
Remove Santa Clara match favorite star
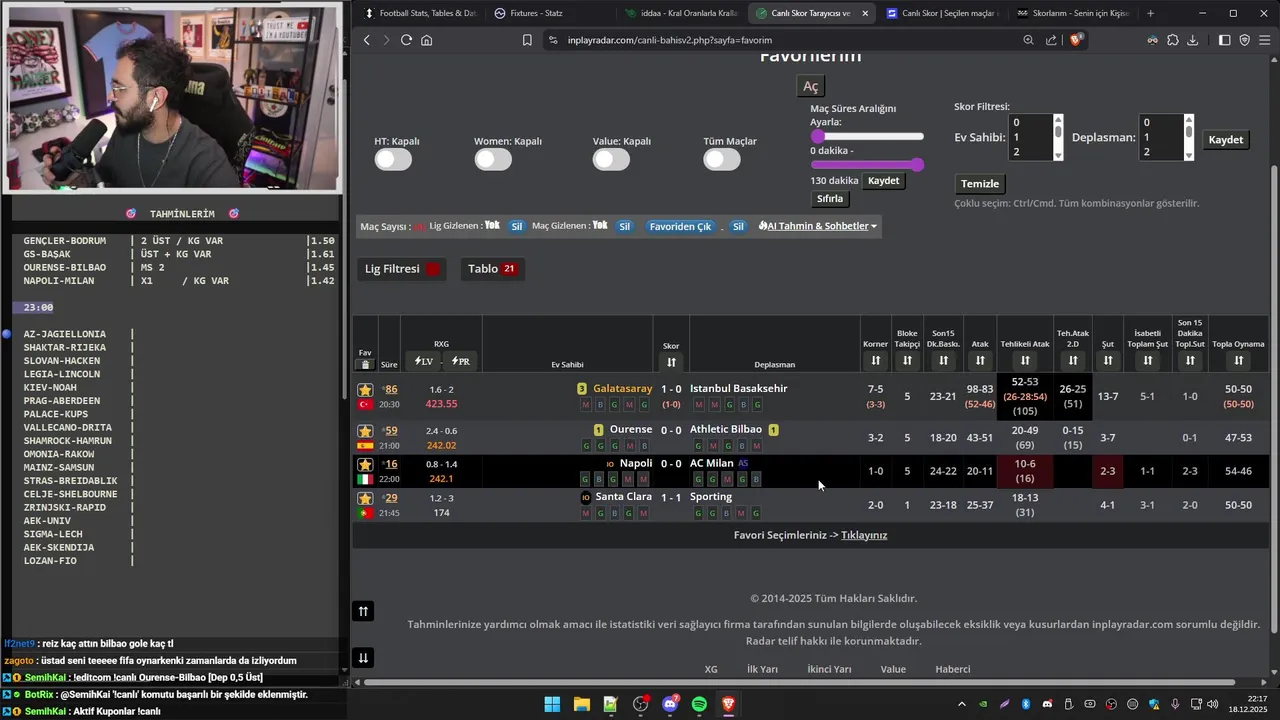tap(366, 498)
